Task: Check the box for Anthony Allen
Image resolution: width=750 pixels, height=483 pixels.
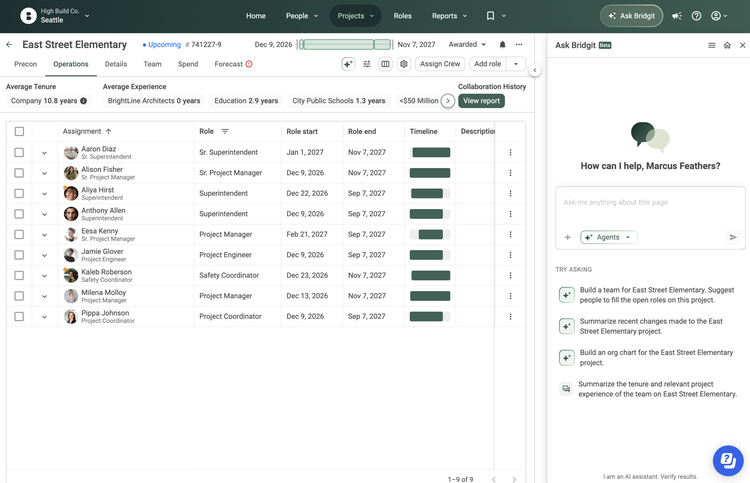Action: [19, 214]
